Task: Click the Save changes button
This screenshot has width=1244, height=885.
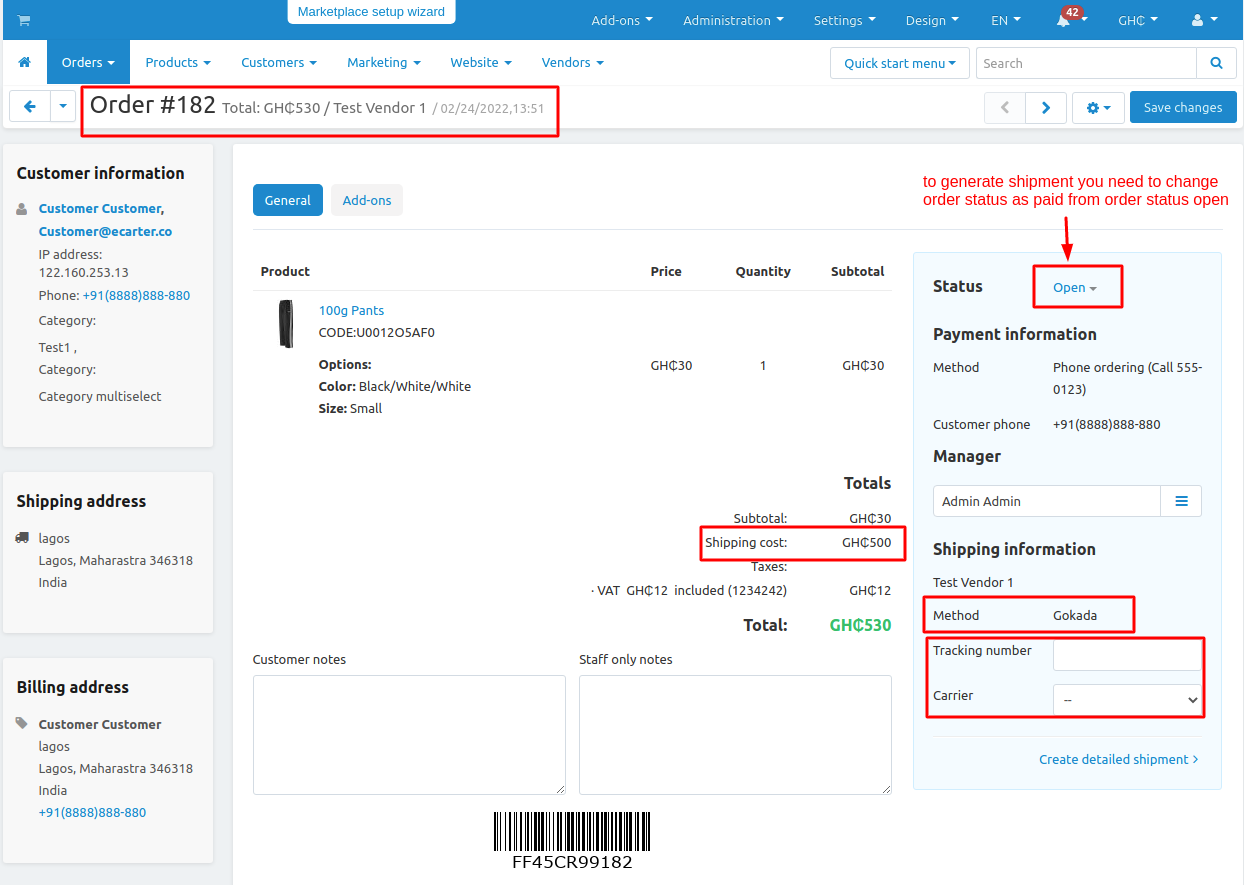Action: (1183, 107)
